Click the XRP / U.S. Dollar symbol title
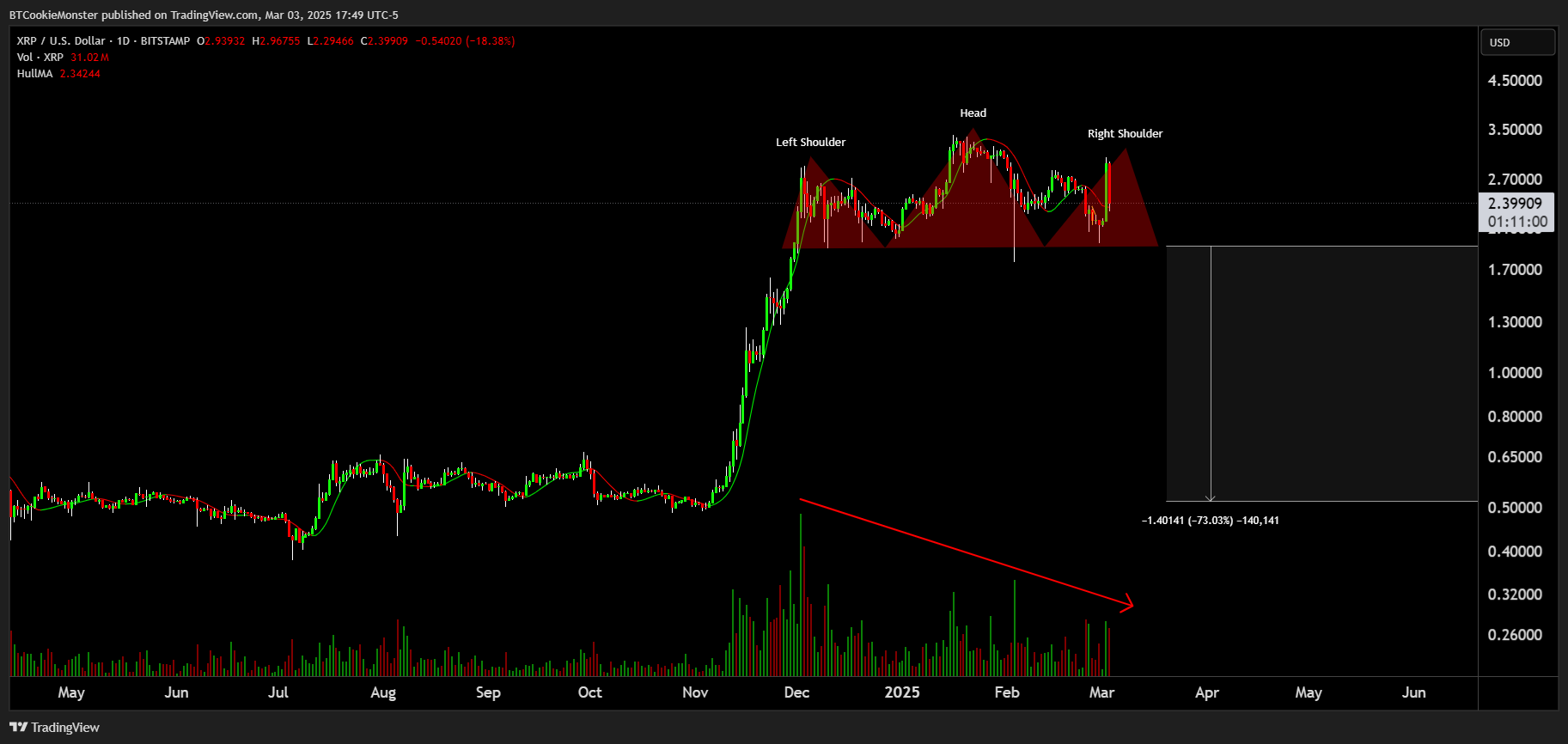 pos(61,40)
